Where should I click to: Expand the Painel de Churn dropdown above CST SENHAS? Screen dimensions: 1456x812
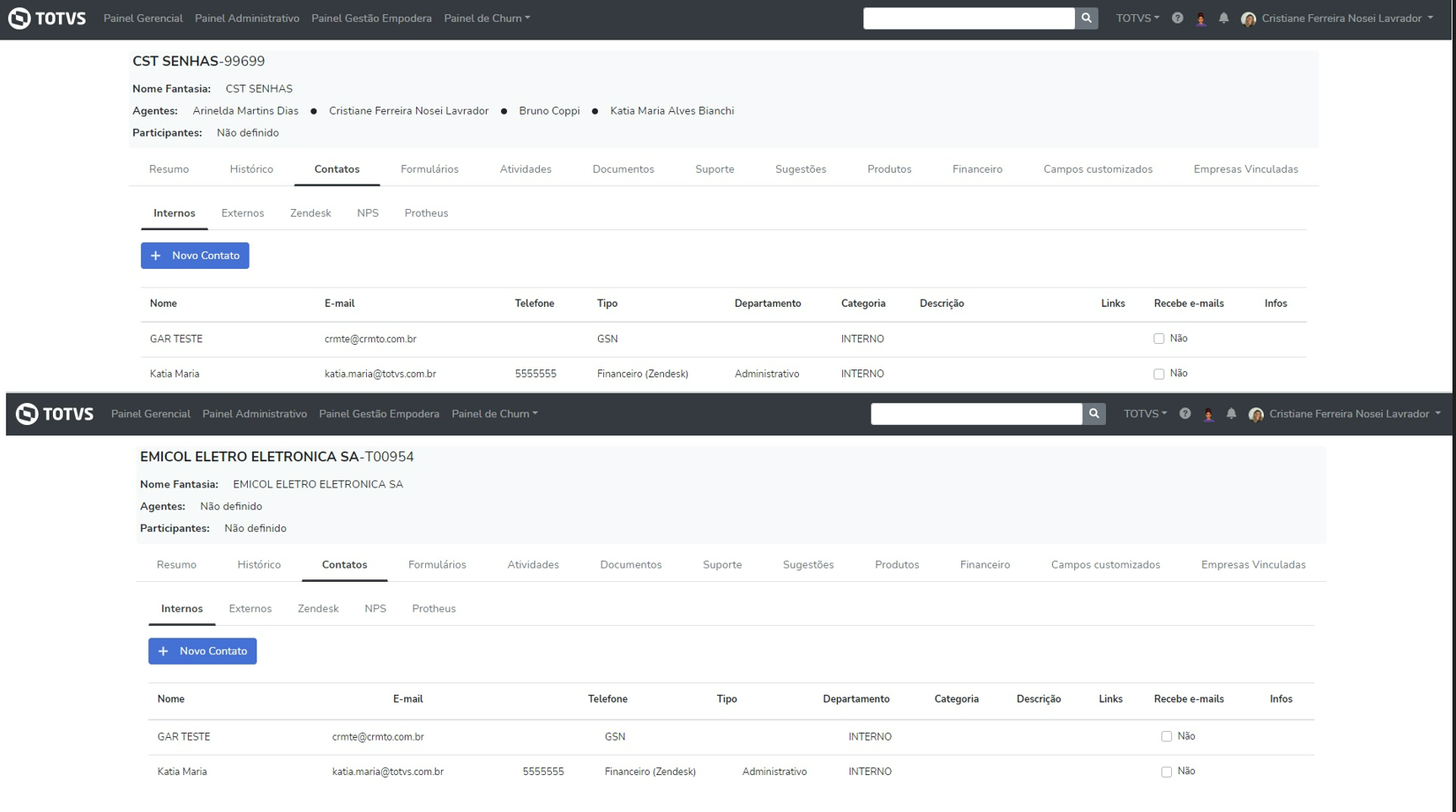(x=487, y=19)
